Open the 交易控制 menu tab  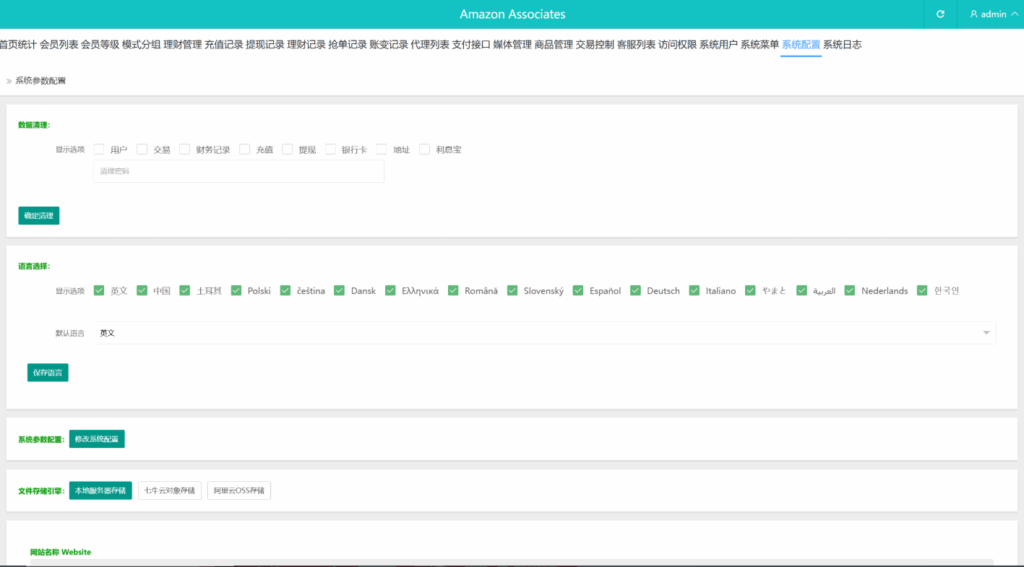coord(594,44)
